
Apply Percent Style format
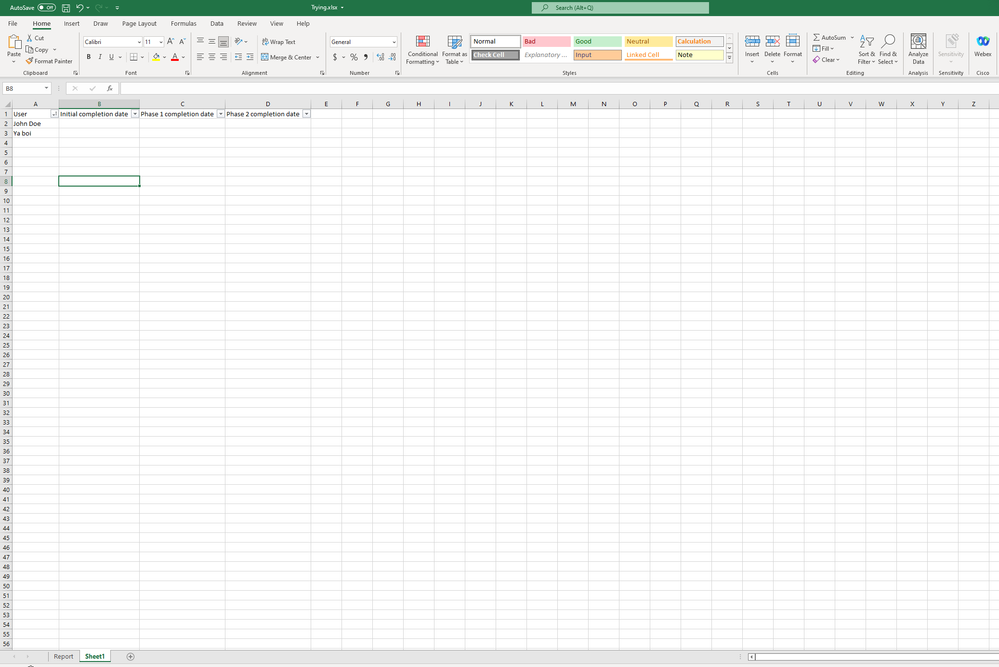click(354, 57)
